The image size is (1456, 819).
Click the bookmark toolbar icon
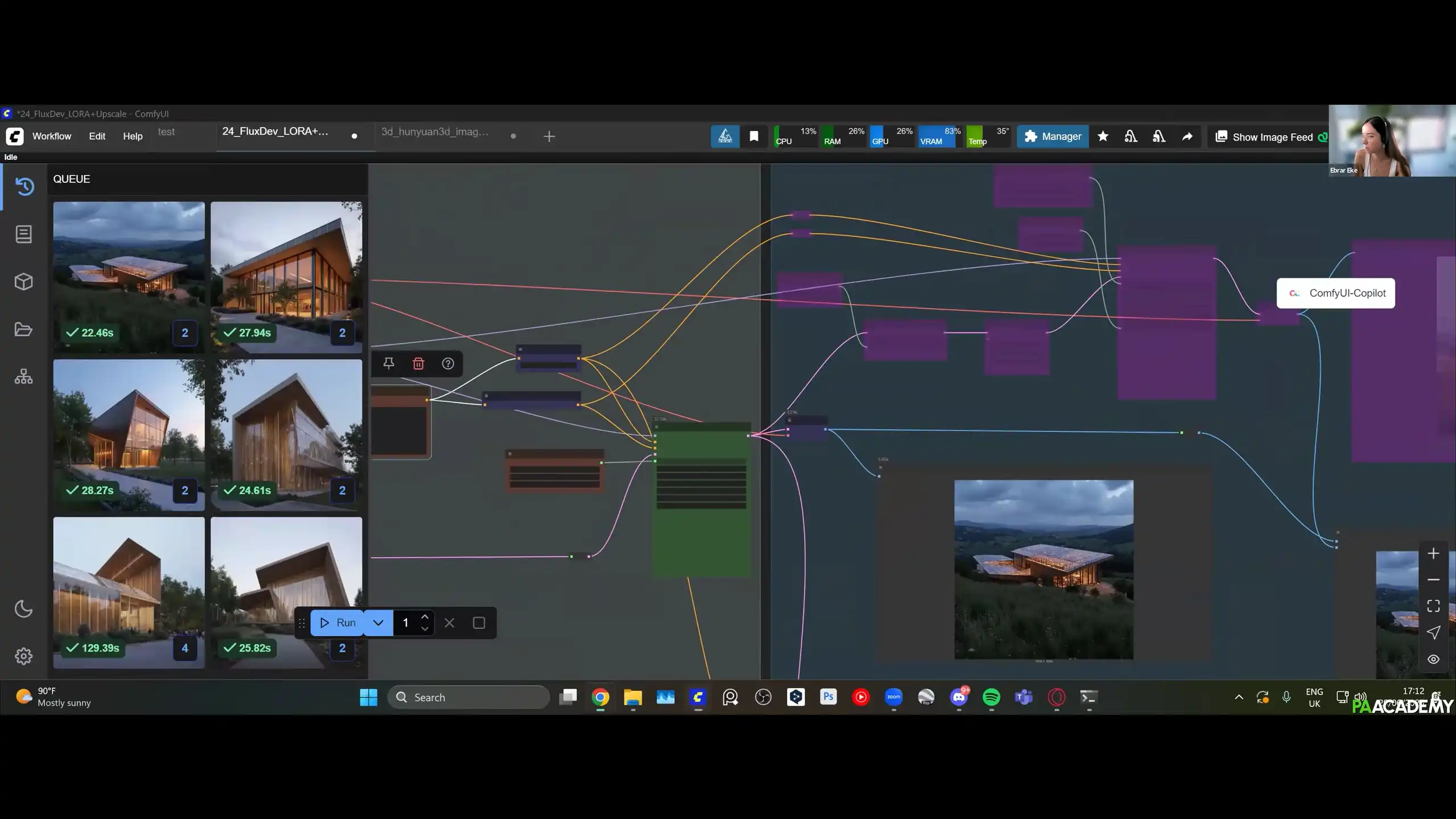pos(754,136)
